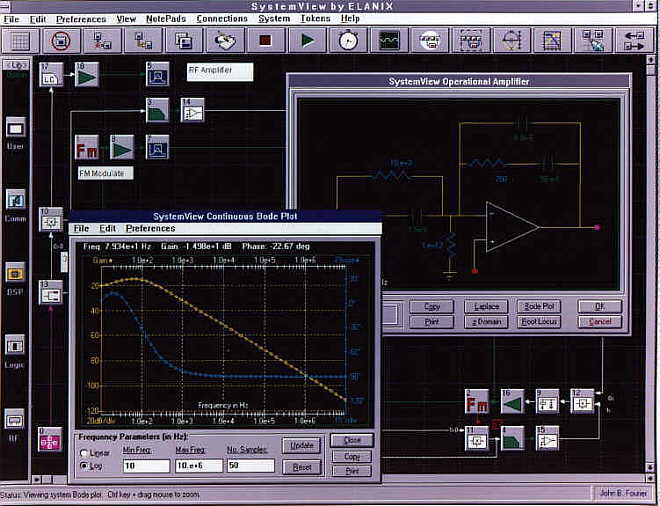Viewport: 660px width, 506px height.
Task: Select the Logic token library icon
Action: (x=16, y=346)
